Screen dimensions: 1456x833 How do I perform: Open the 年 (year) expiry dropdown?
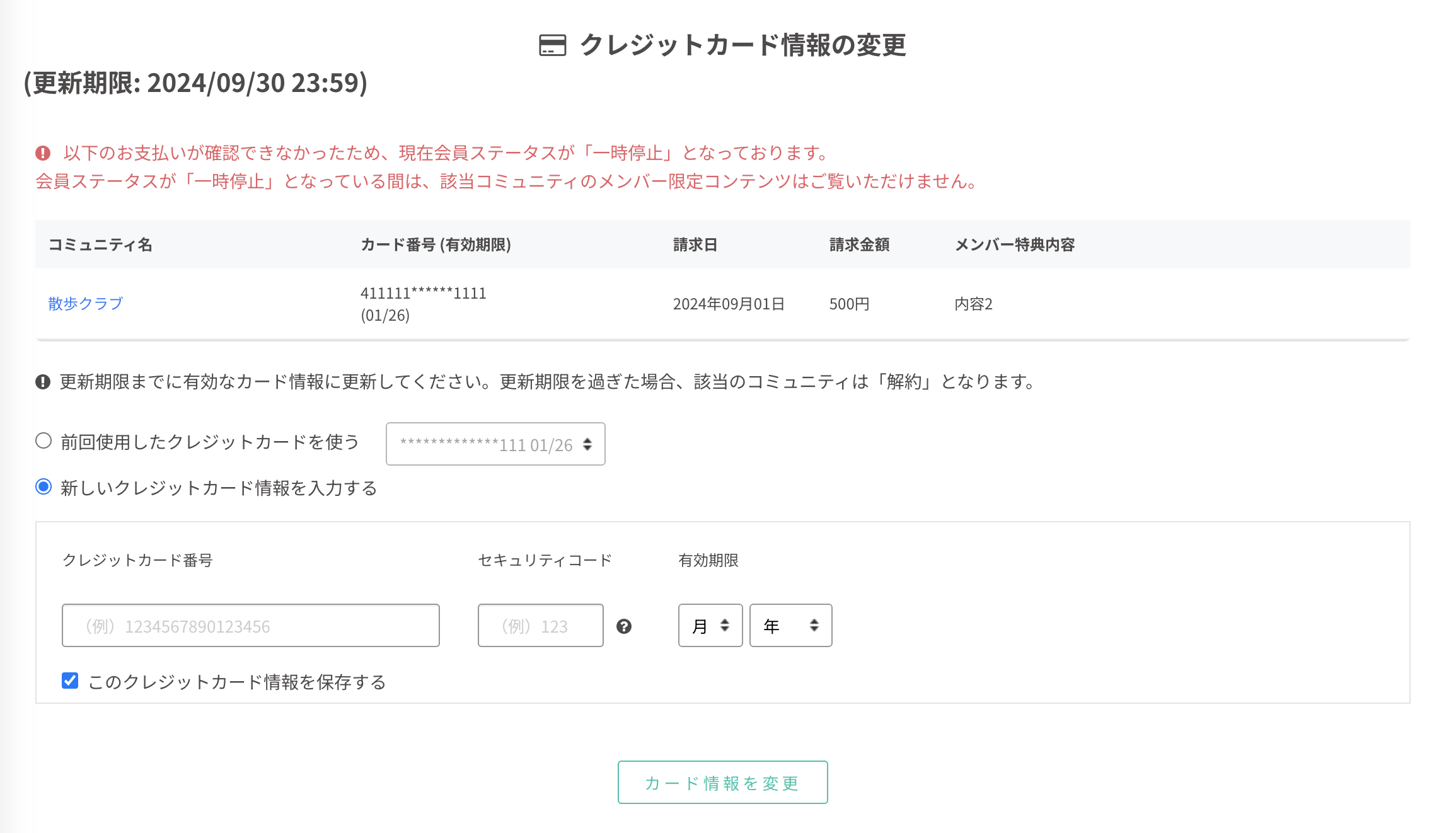click(x=790, y=625)
